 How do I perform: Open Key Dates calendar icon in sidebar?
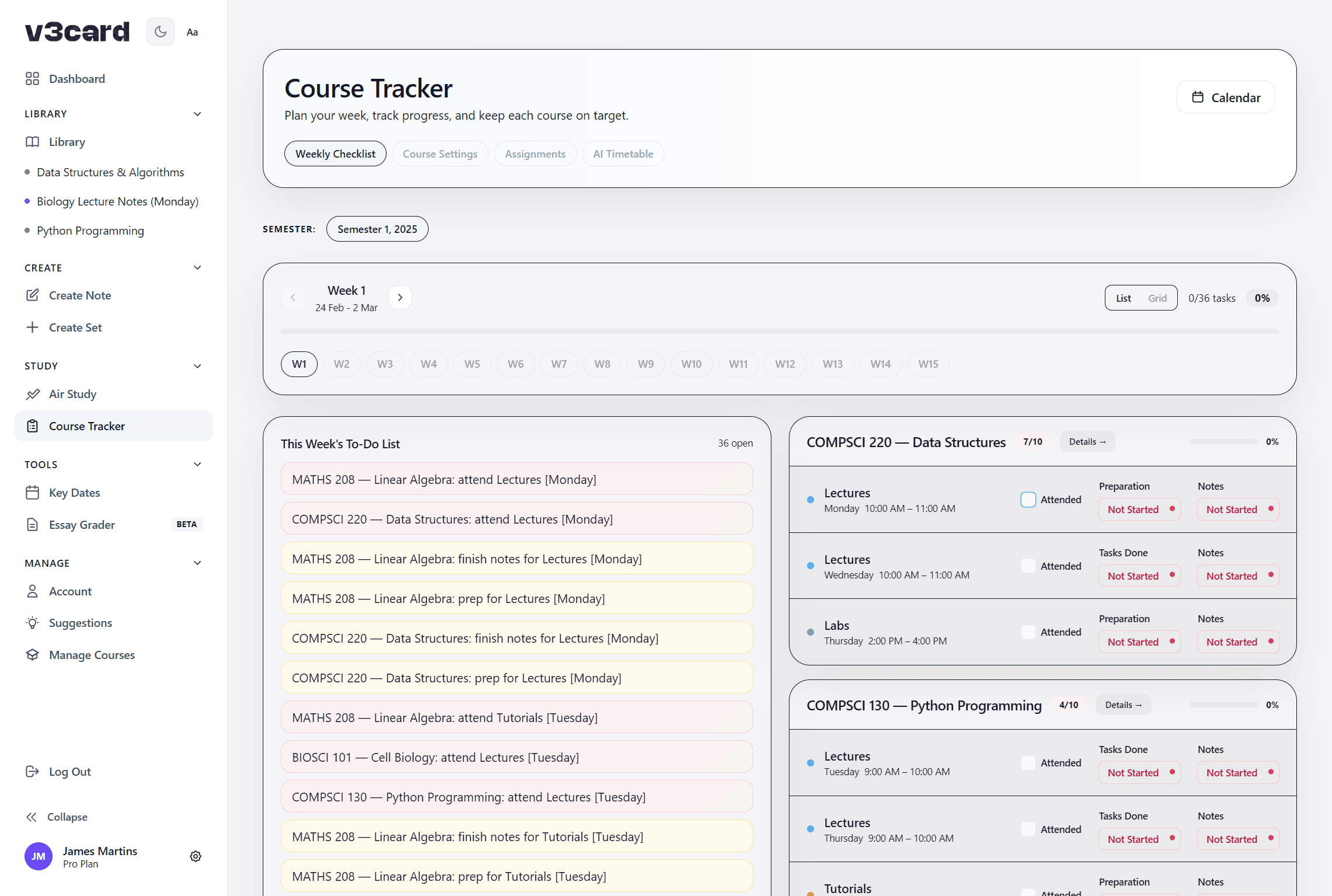(33, 492)
